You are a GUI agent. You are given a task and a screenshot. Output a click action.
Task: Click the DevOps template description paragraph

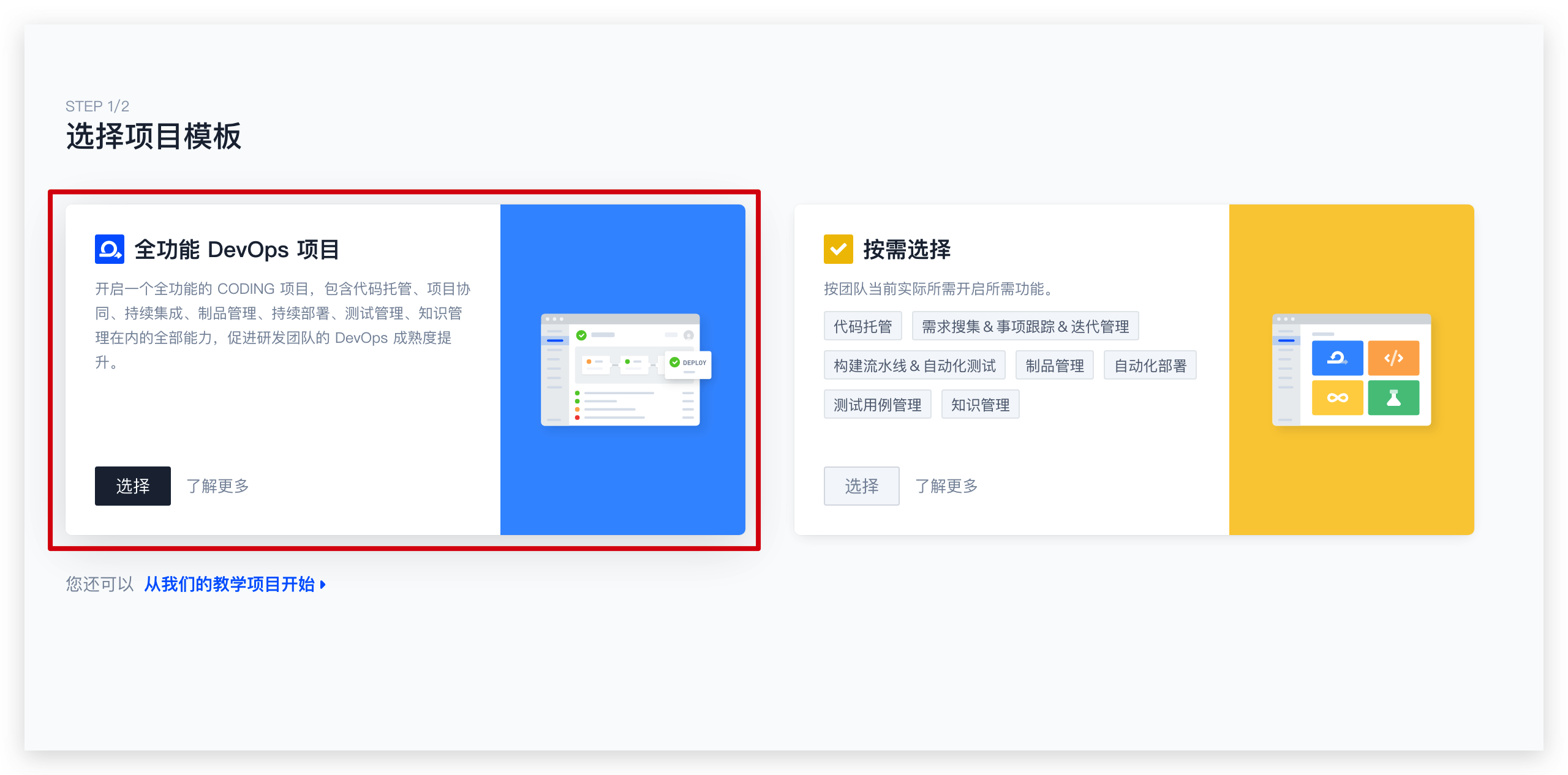tap(283, 326)
